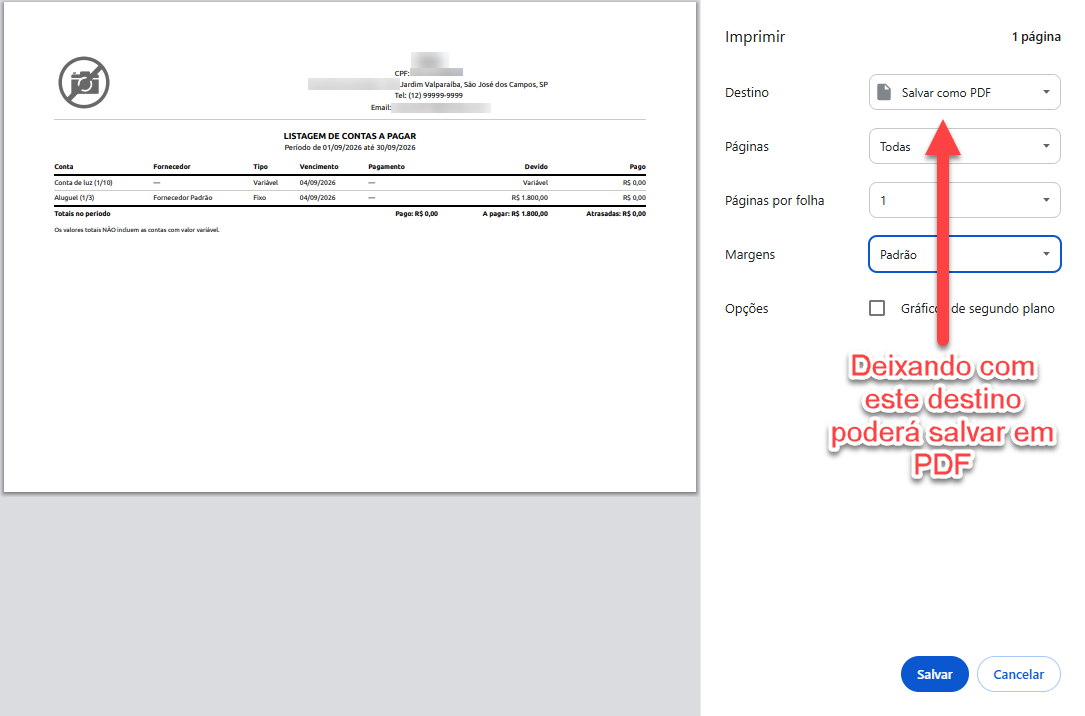Click the Salvar button
The image size is (1085, 716).
point(934,674)
